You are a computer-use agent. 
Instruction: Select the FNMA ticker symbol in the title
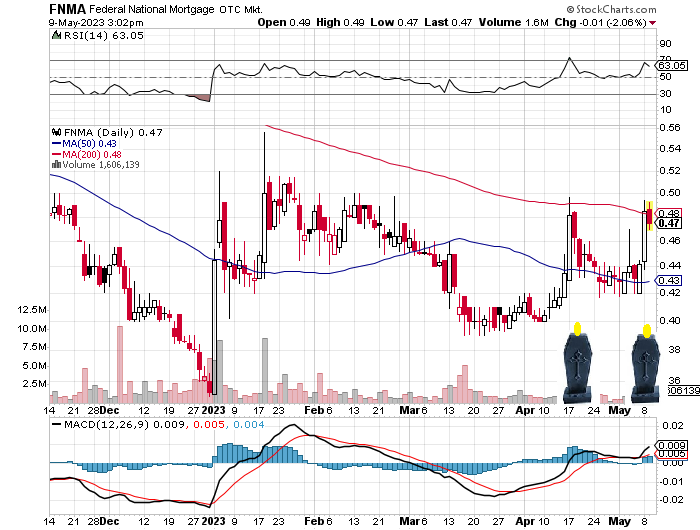(x=67, y=9)
